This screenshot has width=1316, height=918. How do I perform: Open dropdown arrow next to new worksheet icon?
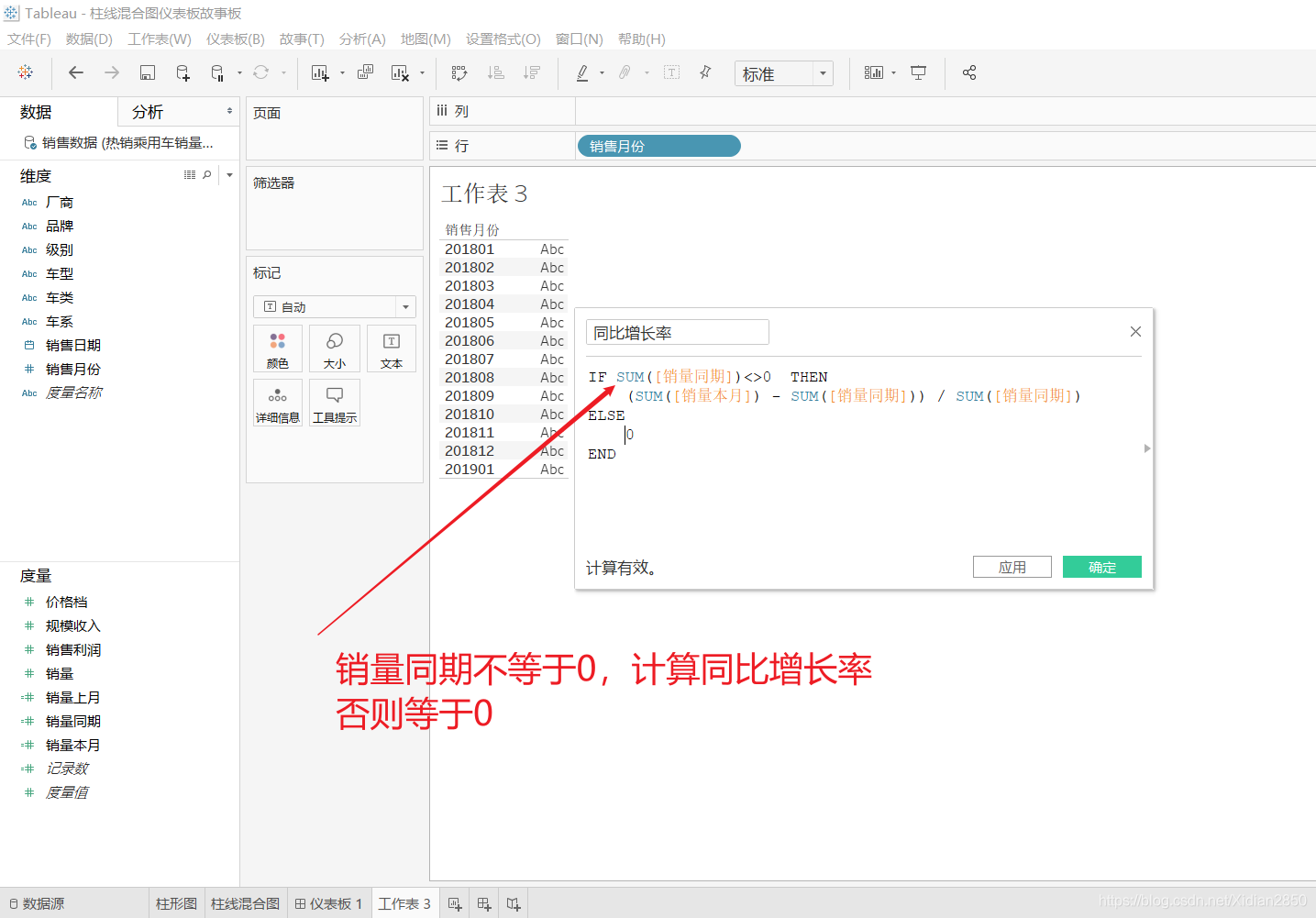342,72
